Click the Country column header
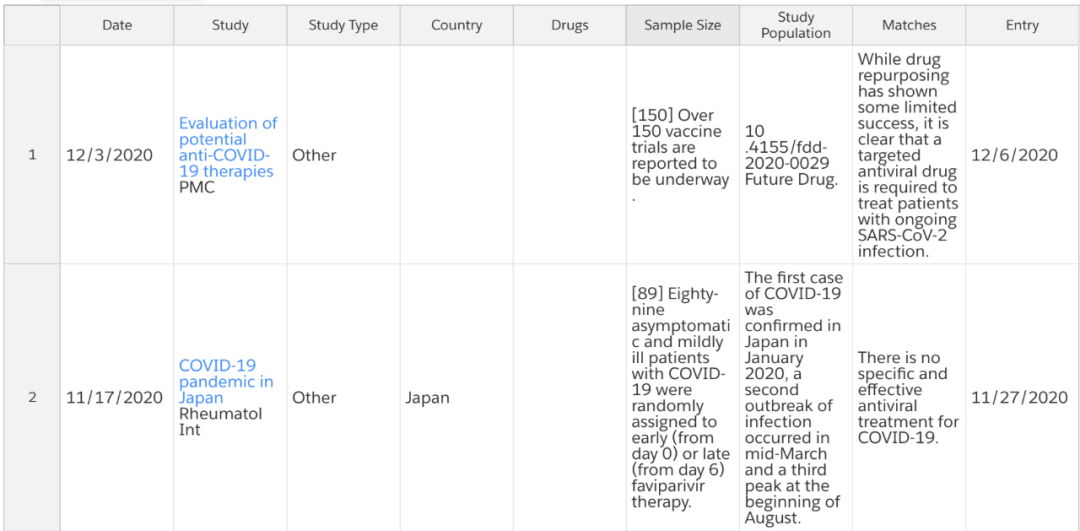 [456, 25]
